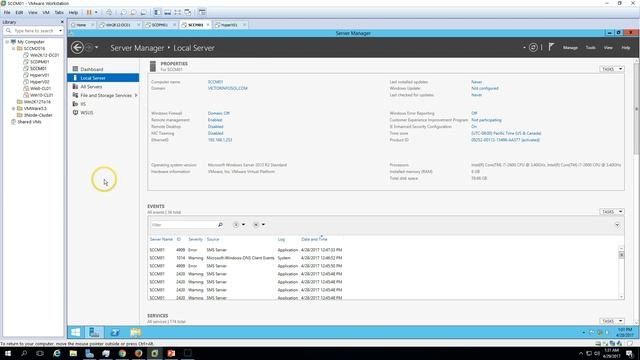
Task: Click the VMware console view toolbar icon
Action: [202, 12]
